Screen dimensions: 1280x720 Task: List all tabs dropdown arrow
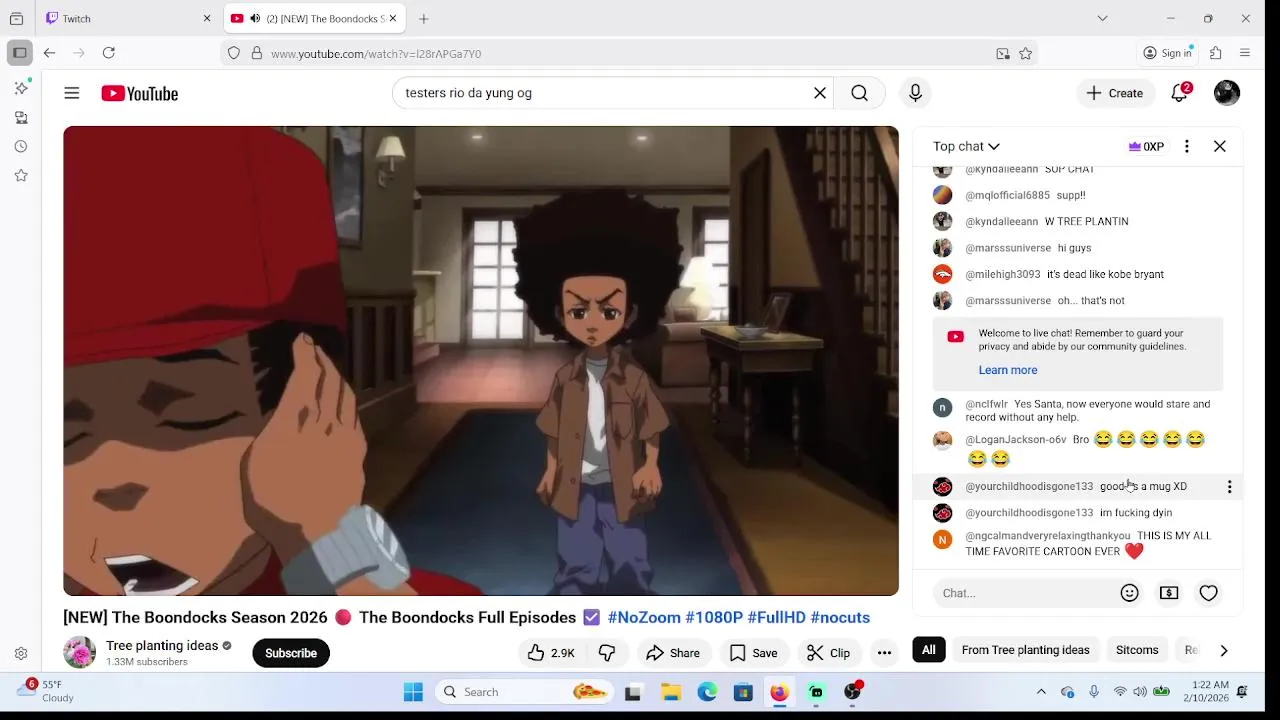point(1102,18)
